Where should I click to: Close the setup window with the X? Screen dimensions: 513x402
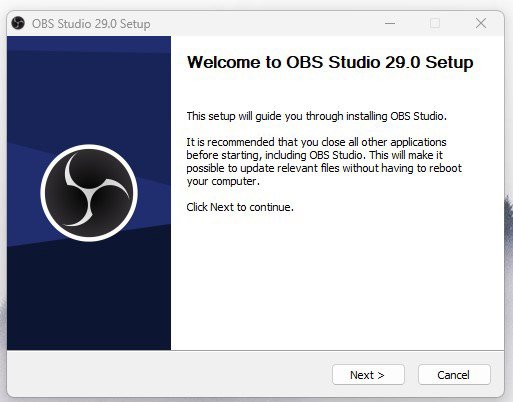click(x=481, y=23)
